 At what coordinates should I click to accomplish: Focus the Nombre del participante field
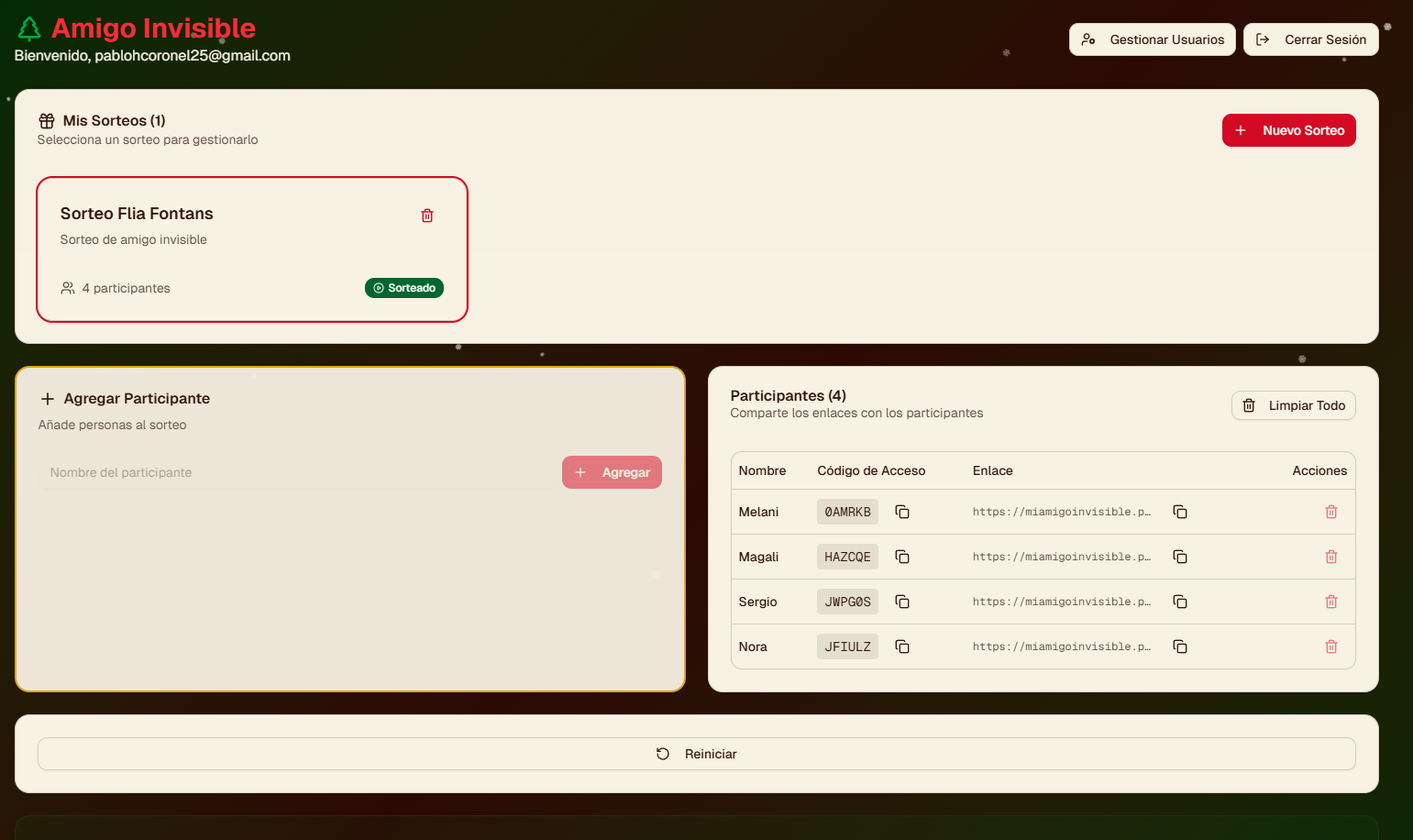pos(295,472)
